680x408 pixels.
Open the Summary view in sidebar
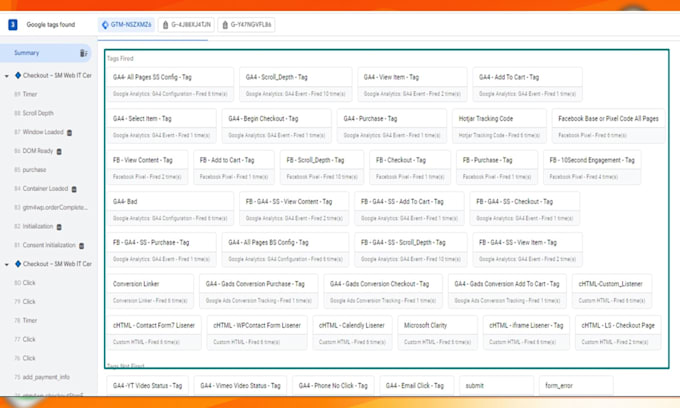pyautogui.click(x=45, y=53)
